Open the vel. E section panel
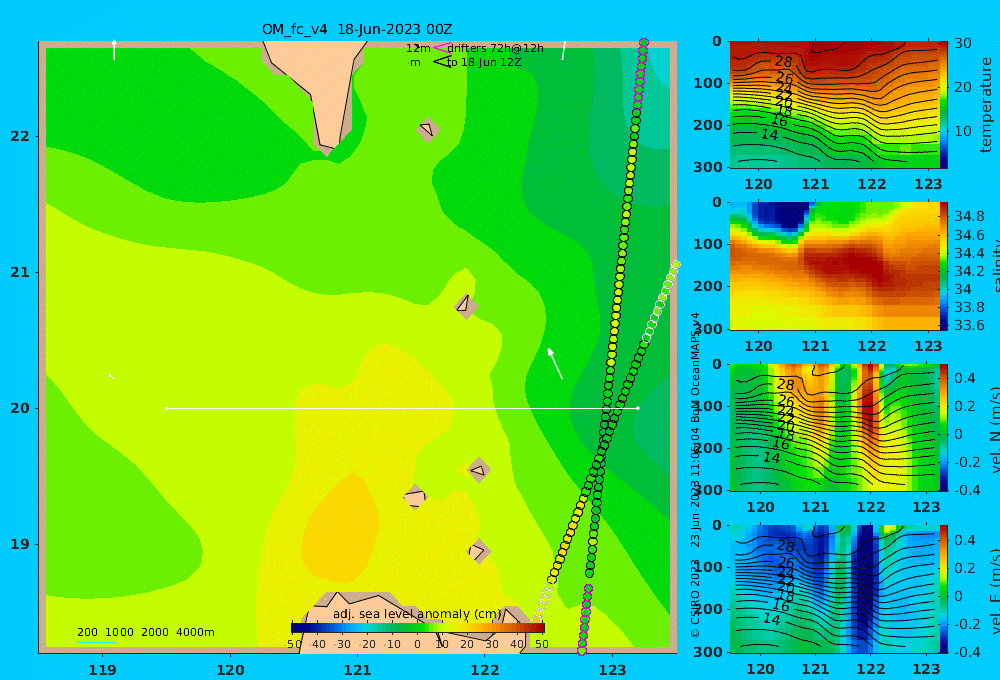The image size is (1000, 680). 835,589
